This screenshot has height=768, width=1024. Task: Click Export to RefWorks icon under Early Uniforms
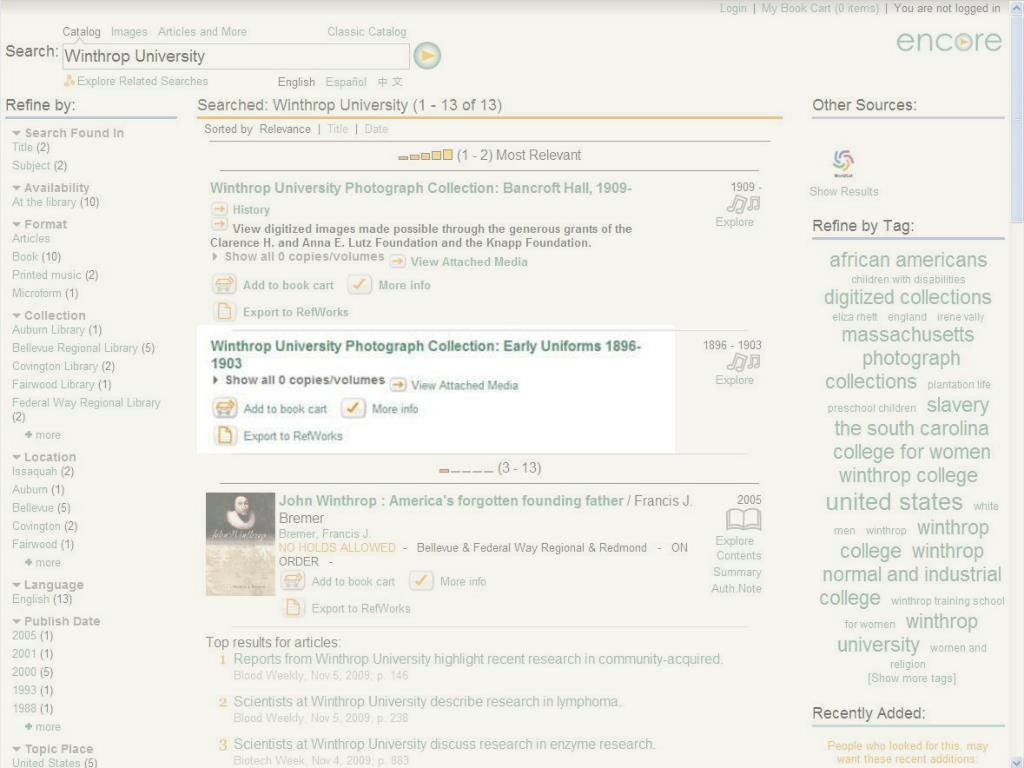click(x=225, y=435)
